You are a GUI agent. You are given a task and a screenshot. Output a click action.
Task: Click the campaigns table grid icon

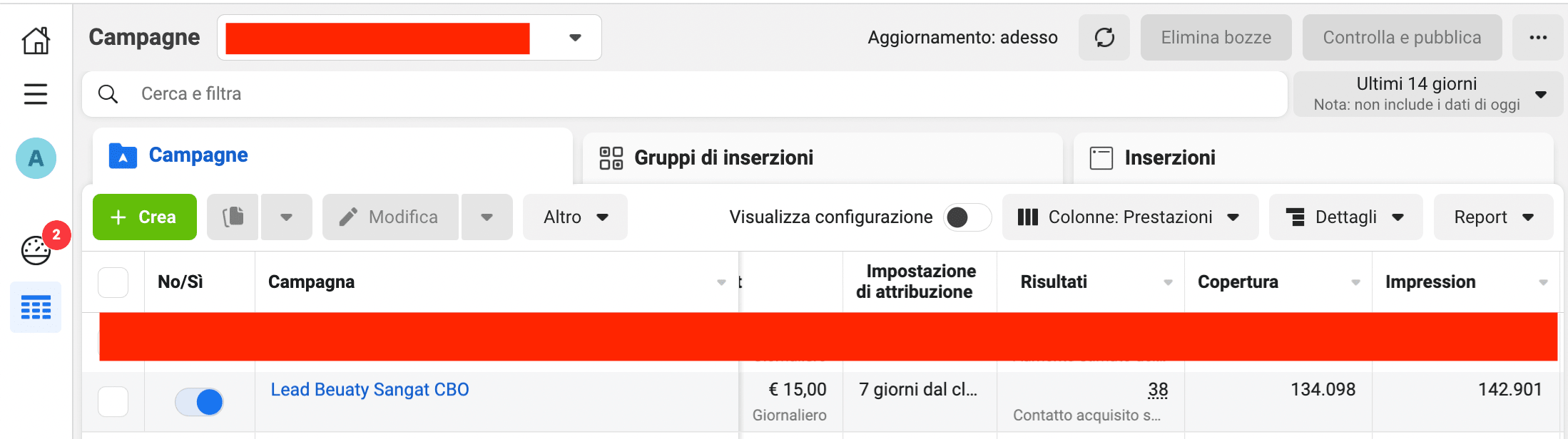[x=36, y=308]
